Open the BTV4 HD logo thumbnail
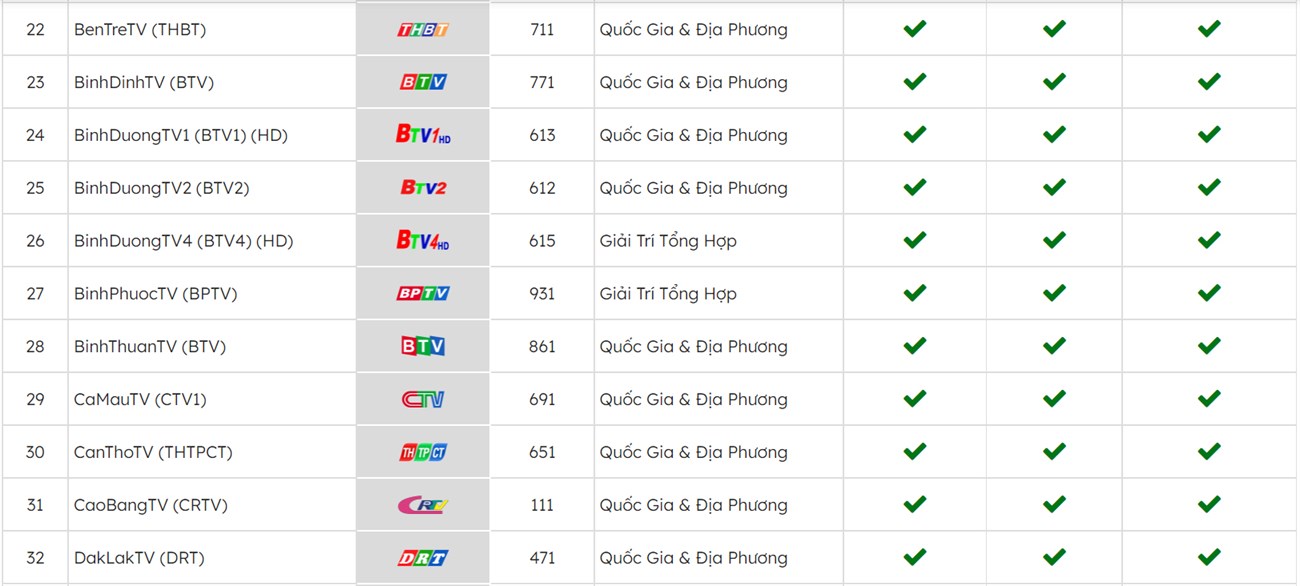 (x=423, y=241)
